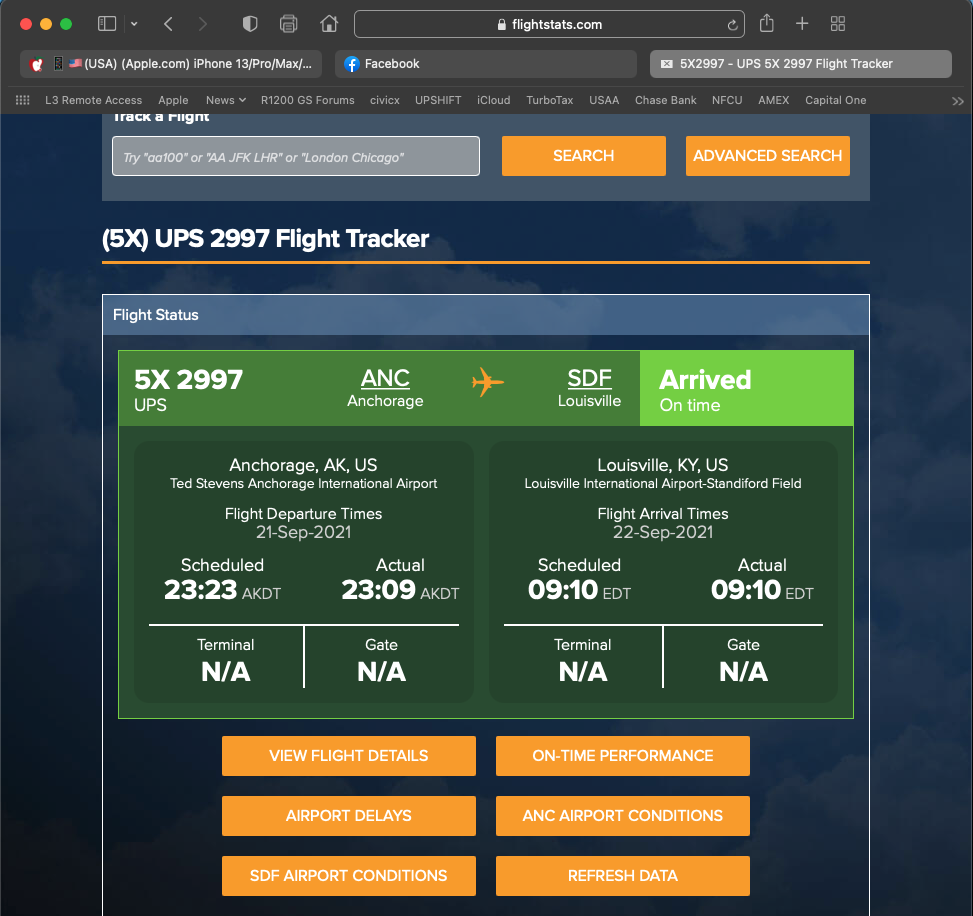Reload the flightstats.com page
The height and width of the screenshot is (916, 973).
(732, 25)
